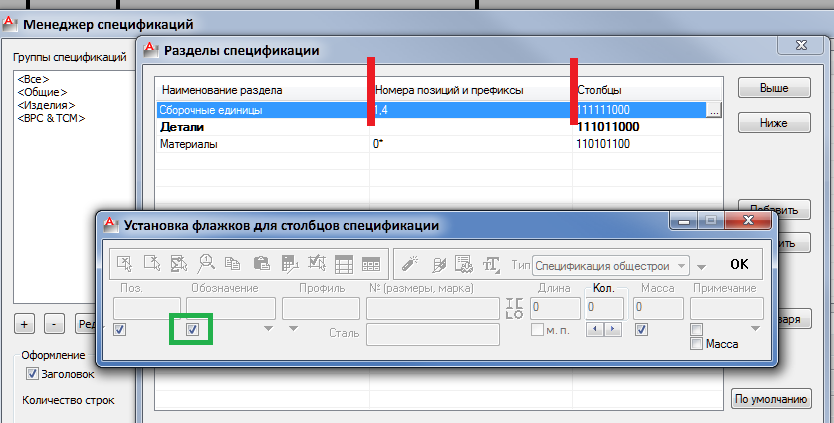Click the minus button under Группы спецификаций
Screen dimensions: 834x423
[x=54, y=324]
